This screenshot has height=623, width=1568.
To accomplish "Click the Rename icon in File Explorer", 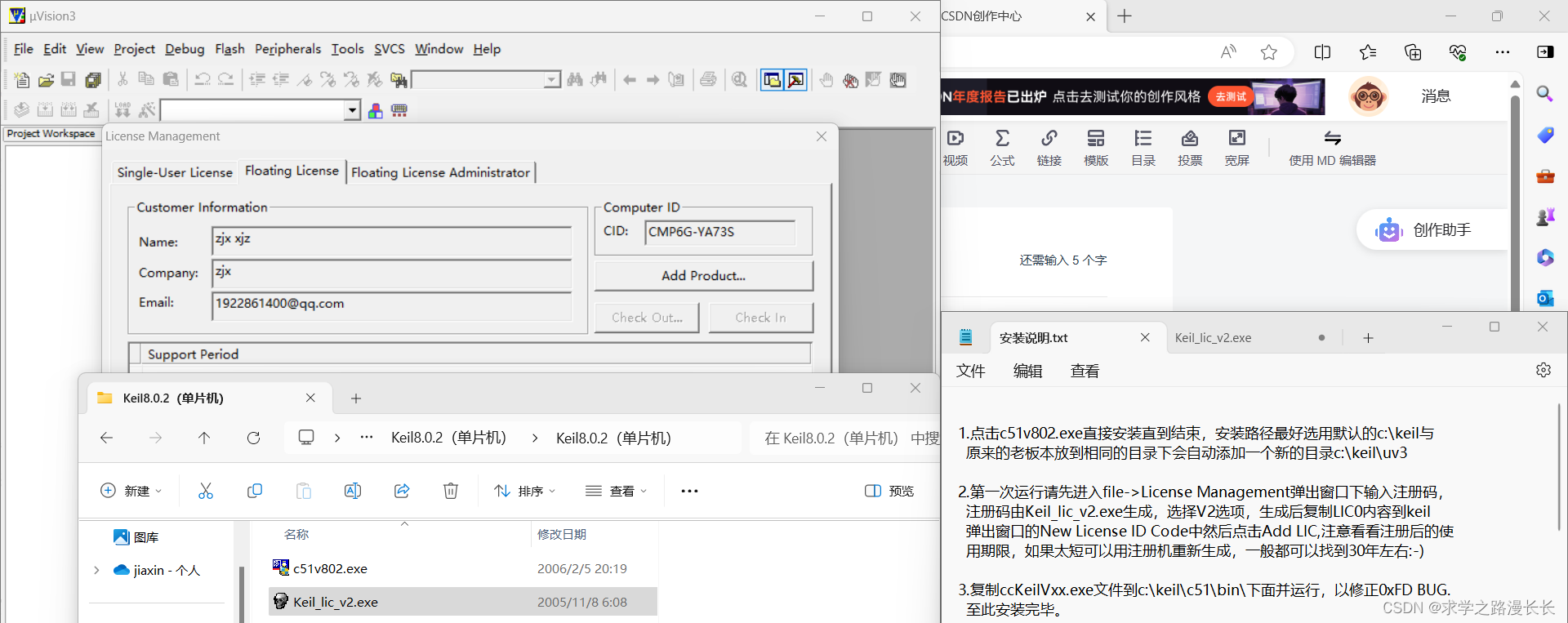I will [353, 491].
